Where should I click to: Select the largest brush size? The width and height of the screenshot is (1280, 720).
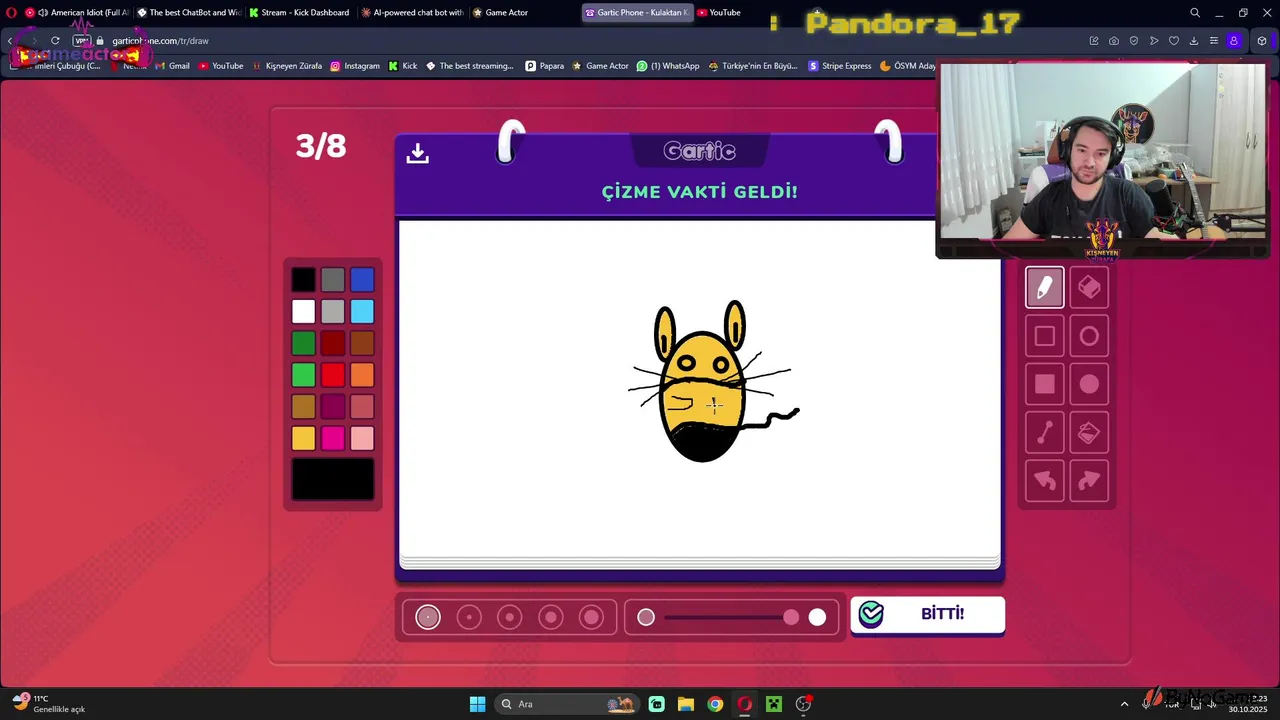pyautogui.click(x=592, y=617)
